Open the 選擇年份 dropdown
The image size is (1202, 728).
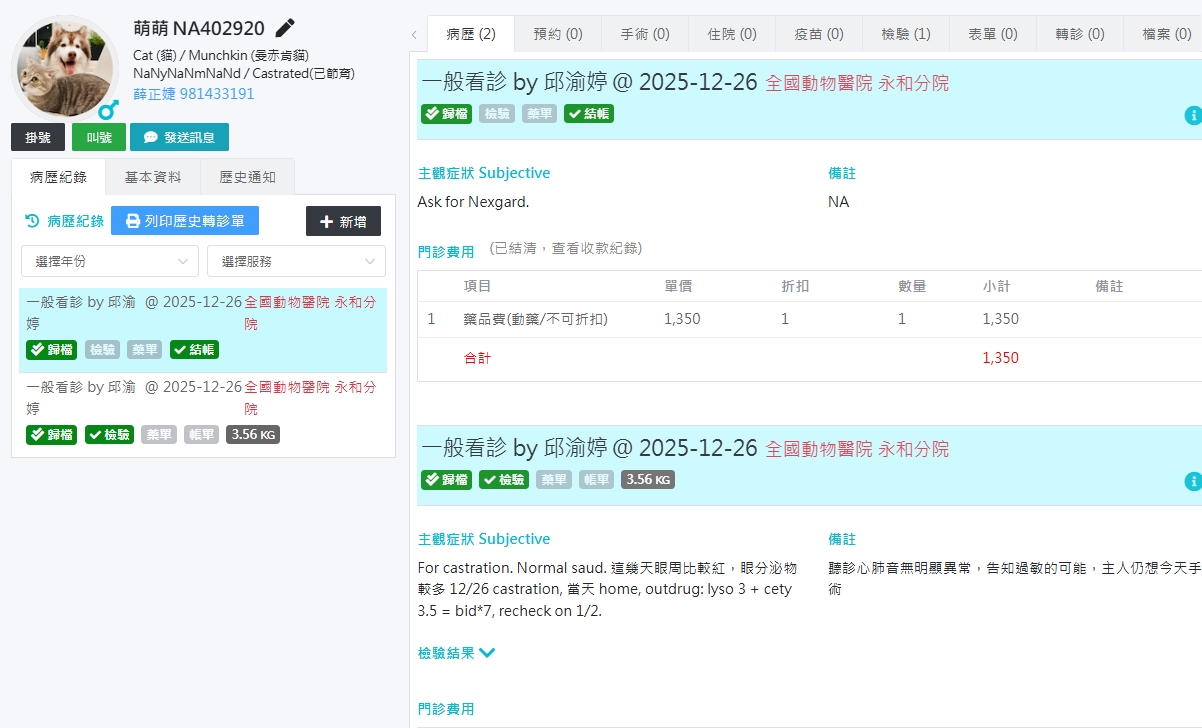coord(110,261)
